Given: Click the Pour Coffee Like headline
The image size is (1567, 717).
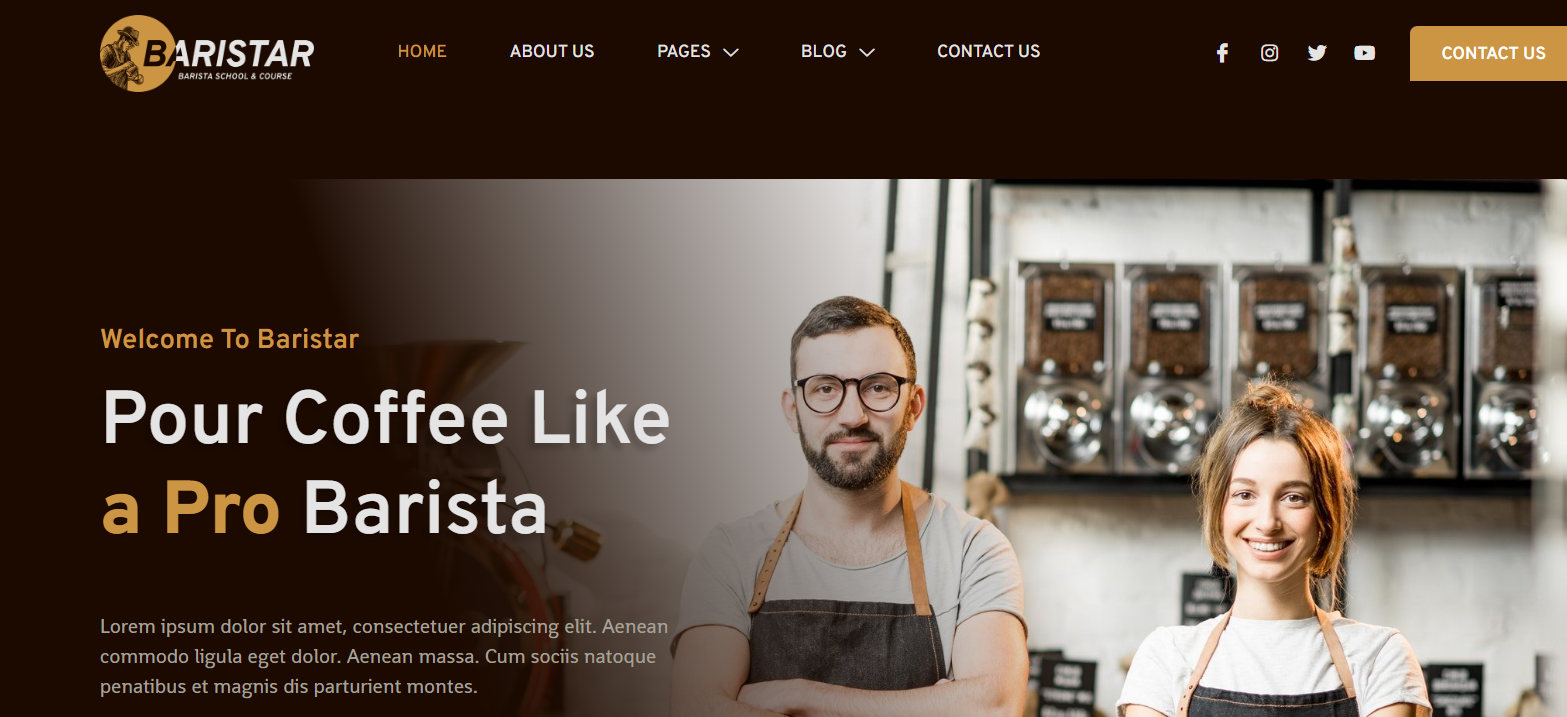Looking at the screenshot, I should (386, 418).
